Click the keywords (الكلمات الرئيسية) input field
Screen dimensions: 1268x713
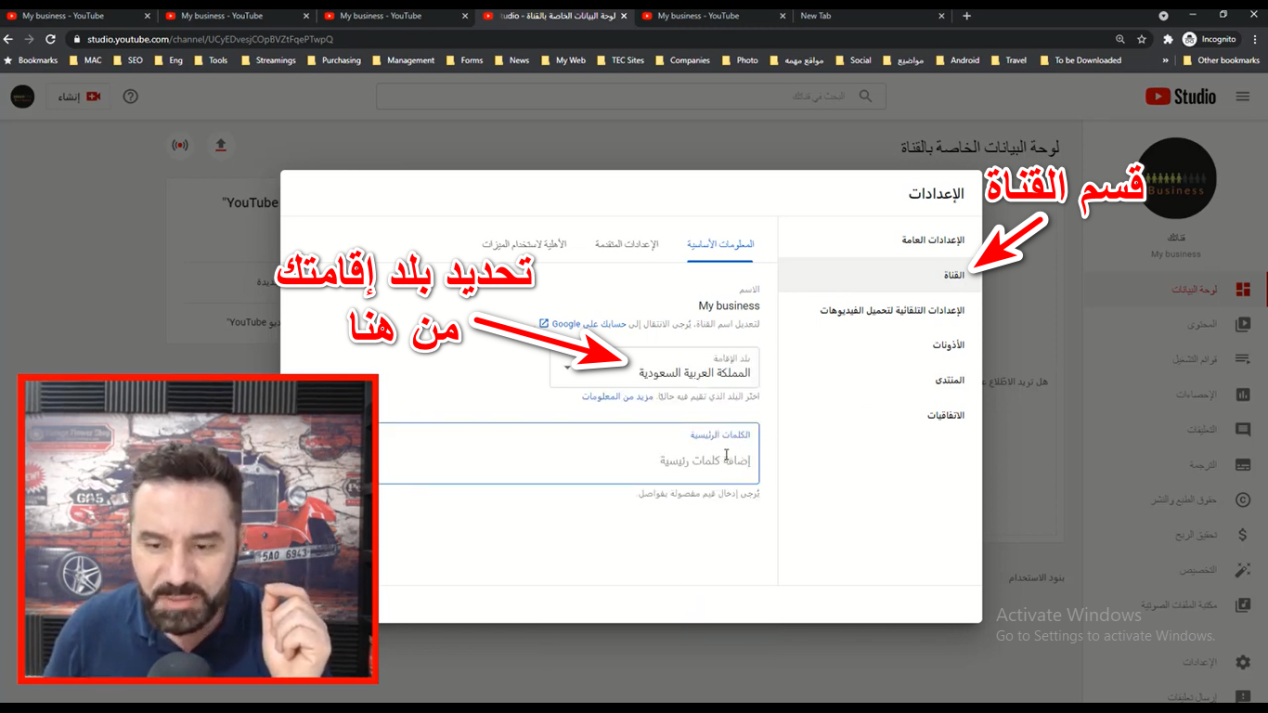tap(568, 460)
